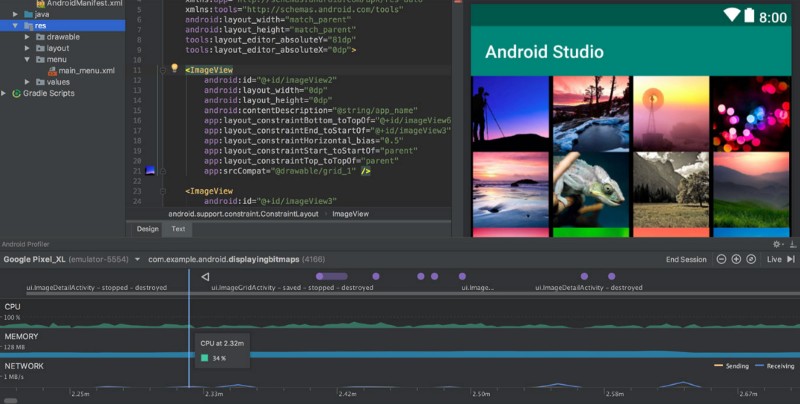
Task: Select the res tree row
Action: point(62,26)
